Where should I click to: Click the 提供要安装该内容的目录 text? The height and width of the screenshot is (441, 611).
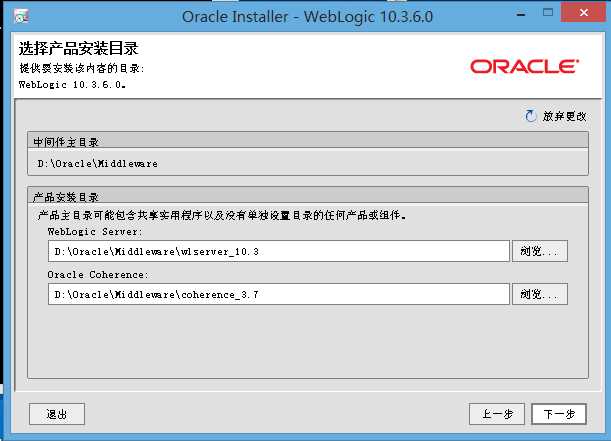[82, 68]
